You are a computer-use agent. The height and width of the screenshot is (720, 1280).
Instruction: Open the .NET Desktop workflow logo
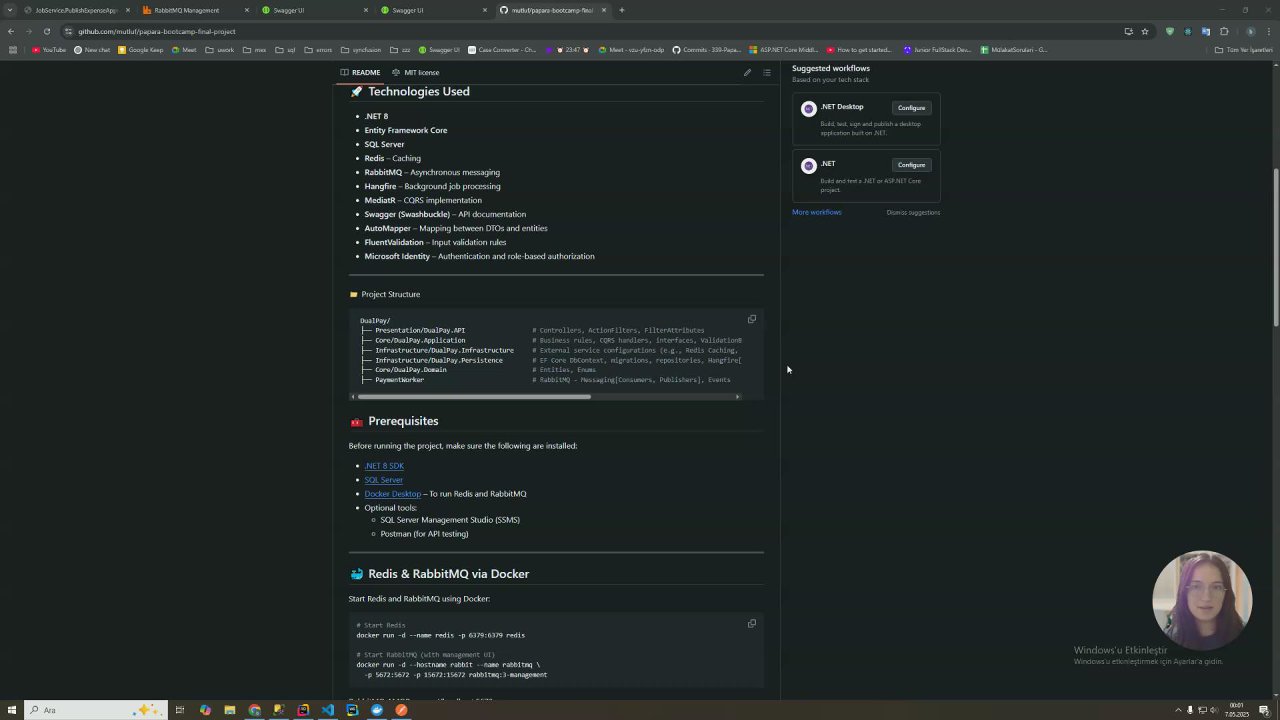pyautogui.click(x=809, y=109)
